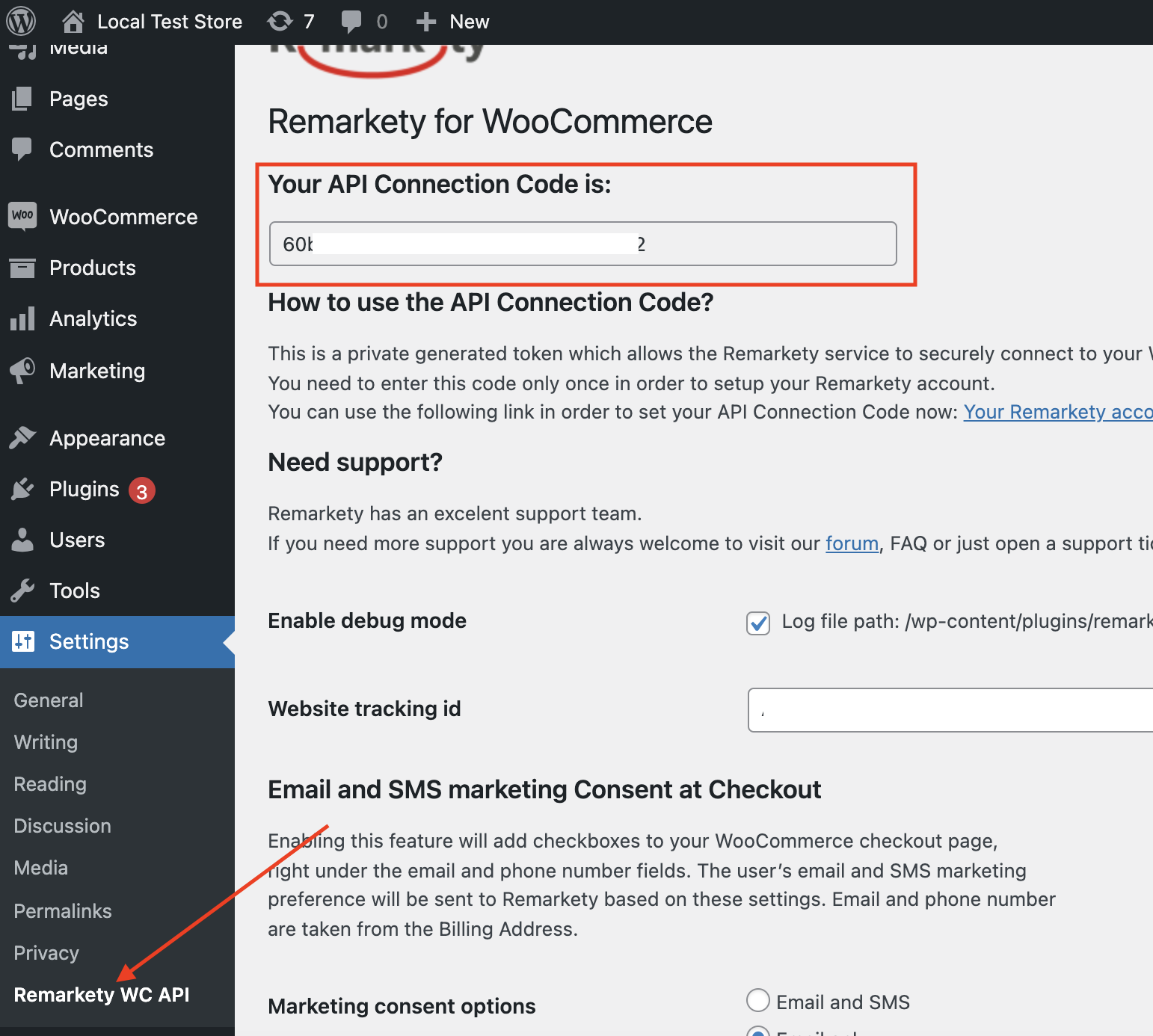Open the Local Test Store home icon
The height and width of the screenshot is (1036, 1153).
(x=73, y=21)
